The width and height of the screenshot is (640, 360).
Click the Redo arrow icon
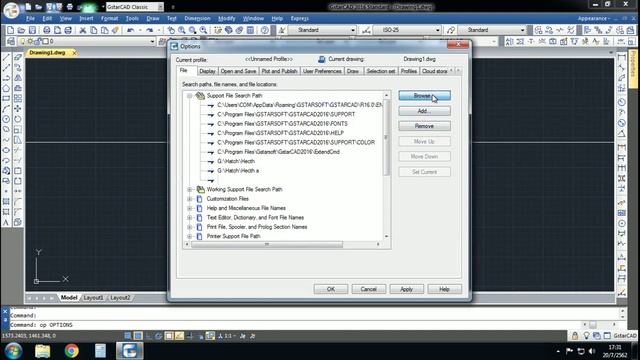(x=149, y=30)
